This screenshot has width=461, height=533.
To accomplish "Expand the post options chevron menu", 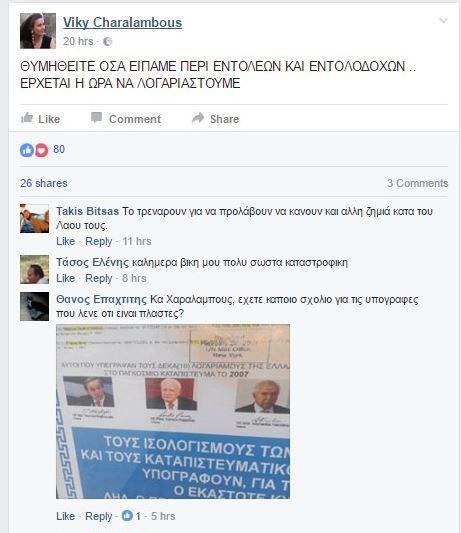I will (443, 20).
